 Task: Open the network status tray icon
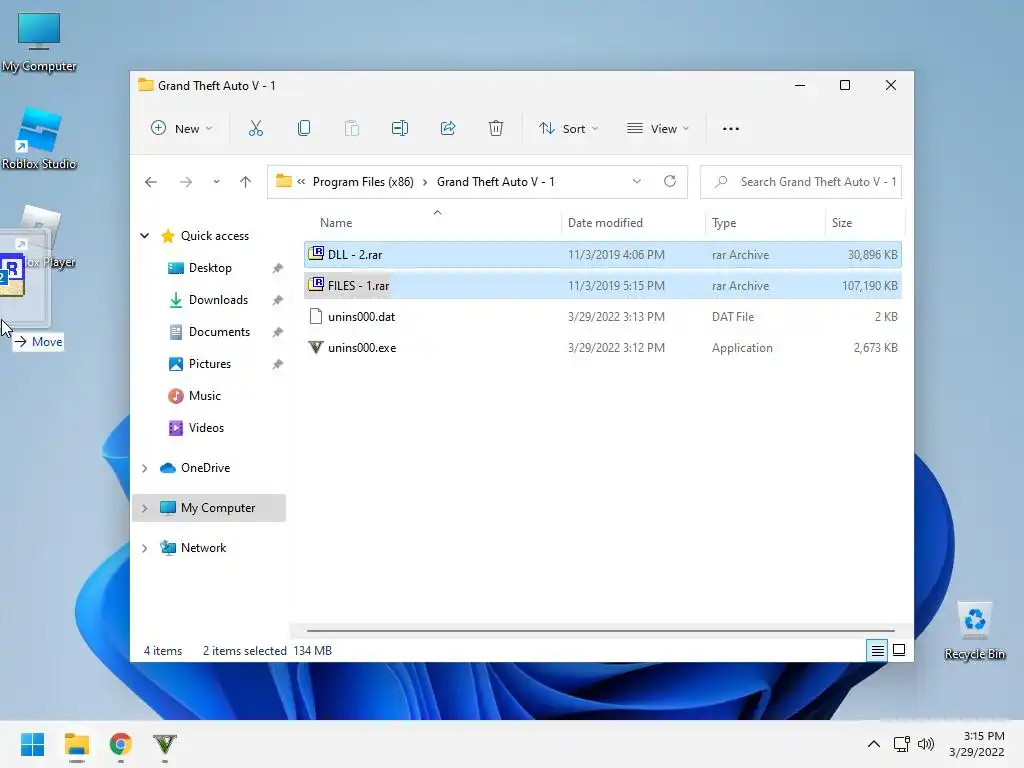pyautogui.click(x=902, y=744)
